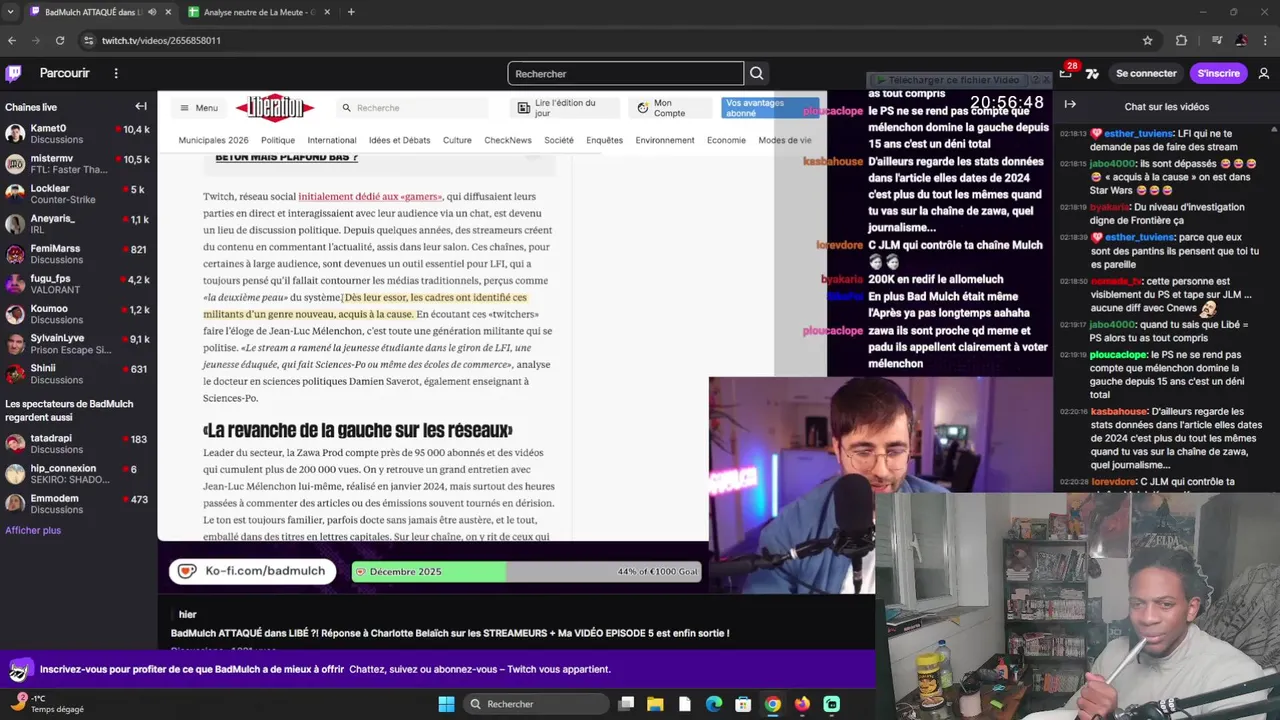Open the Chrome three-dot menu

pyautogui.click(x=1265, y=40)
